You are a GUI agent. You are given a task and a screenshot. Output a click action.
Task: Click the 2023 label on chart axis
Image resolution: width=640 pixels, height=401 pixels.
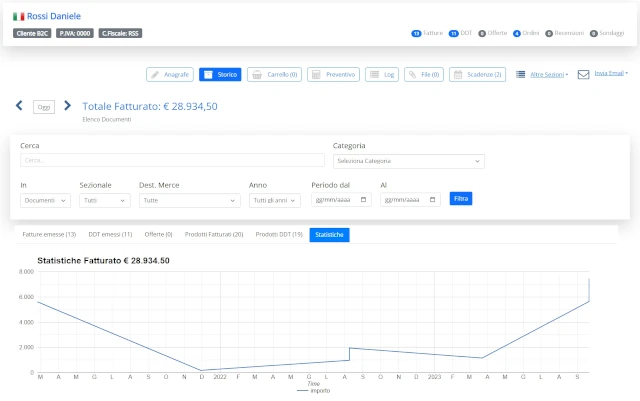(434, 377)
